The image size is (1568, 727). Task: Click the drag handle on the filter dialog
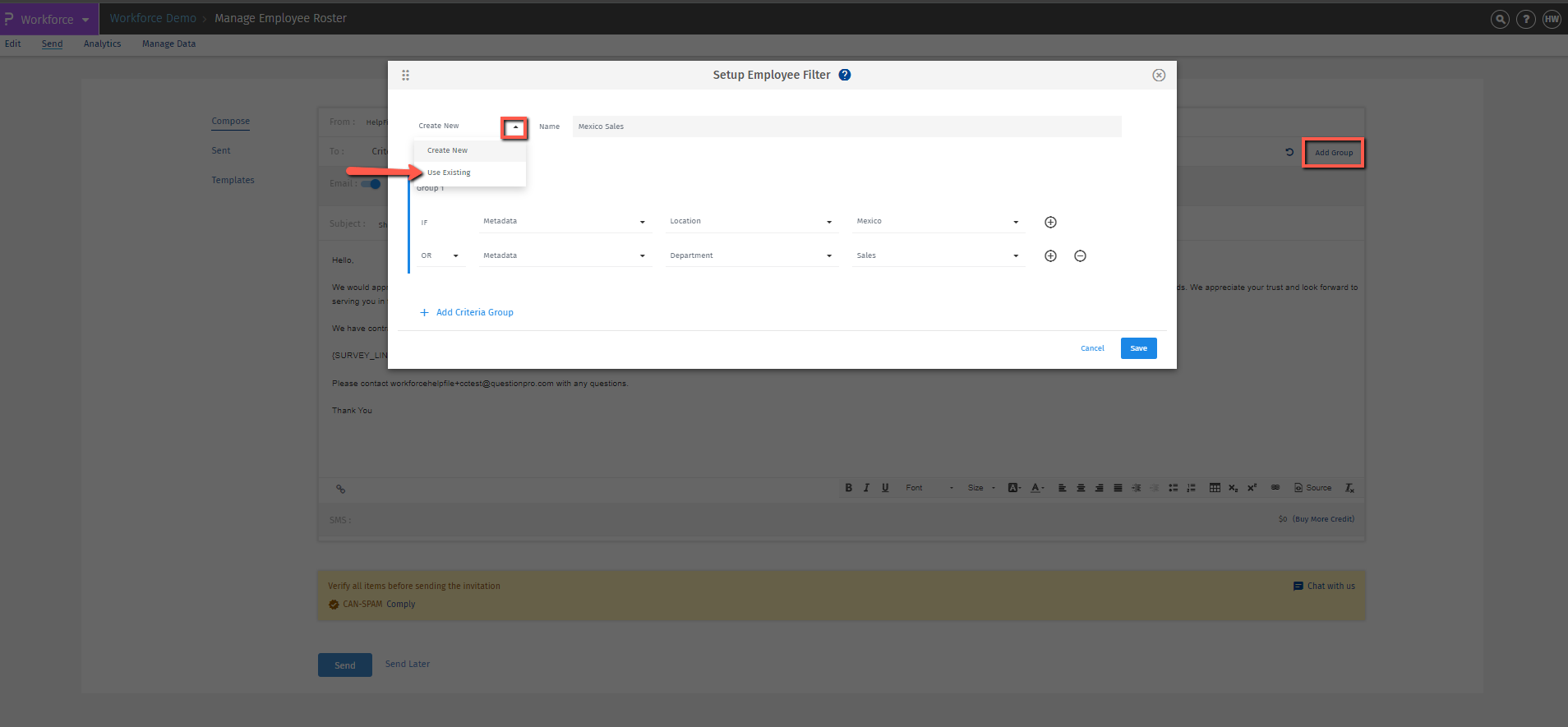coord(405,75)
